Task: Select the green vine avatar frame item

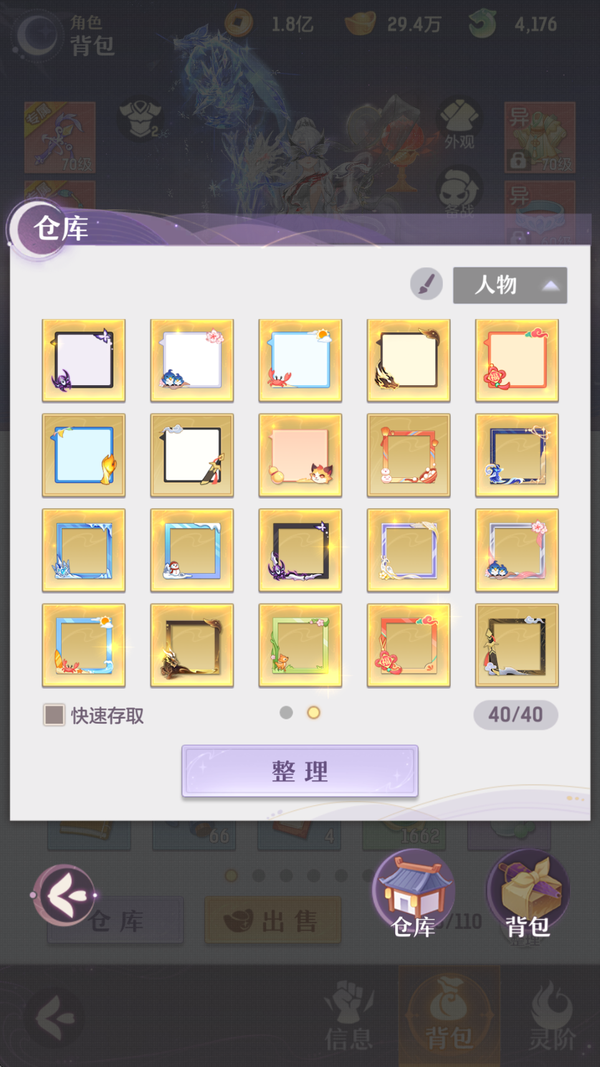Action: click(300, 645)
